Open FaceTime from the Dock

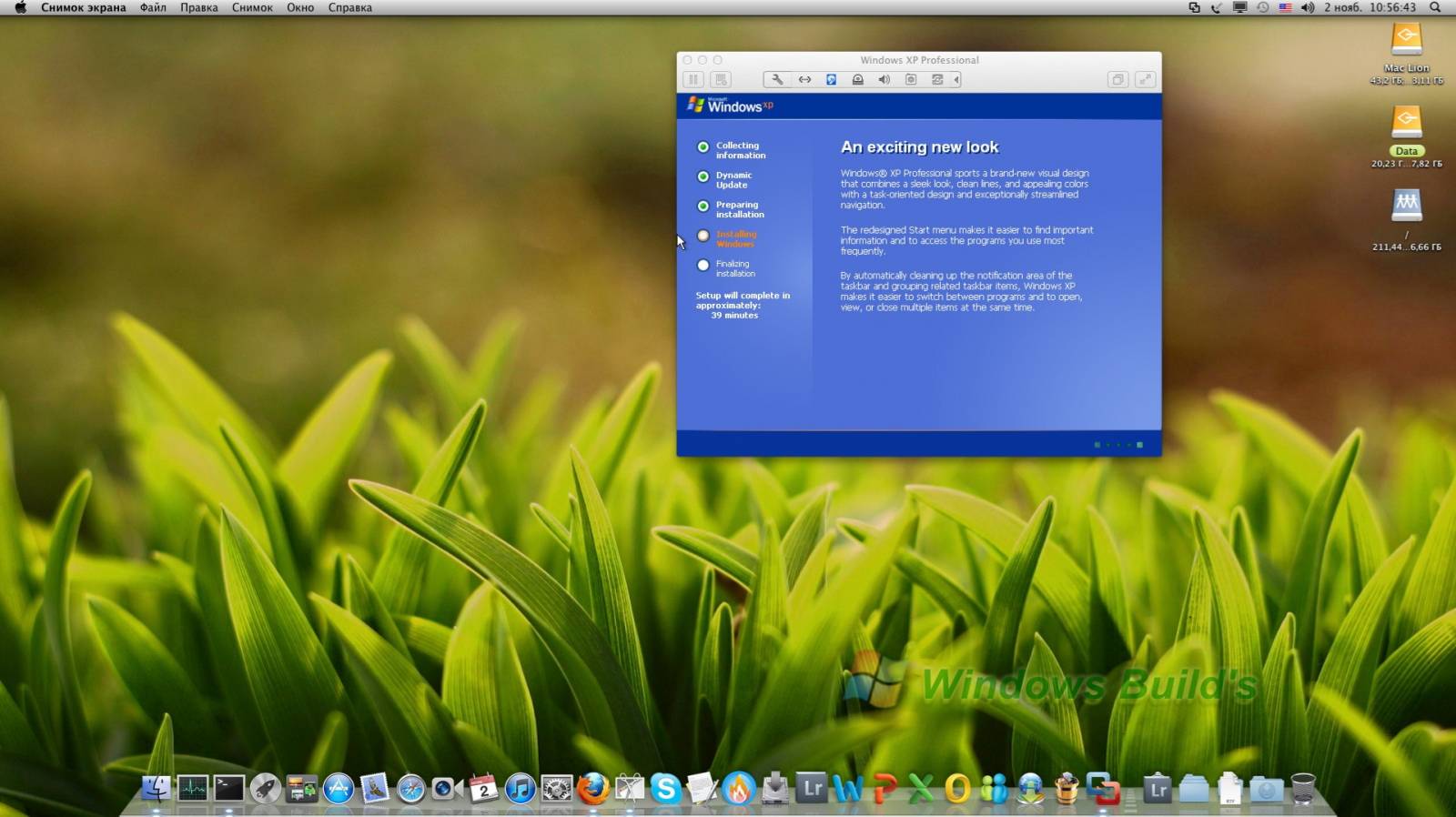[447, 788]
